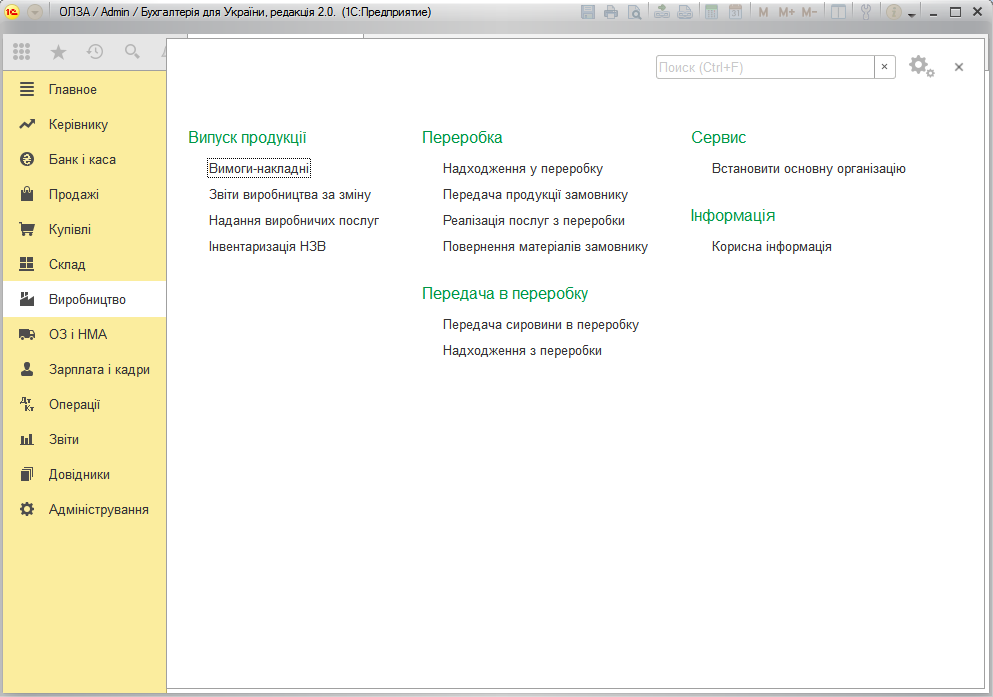Screen dimensions: 993x697
Task: Click the Save diskette icon
Action: tap(588, 12)
